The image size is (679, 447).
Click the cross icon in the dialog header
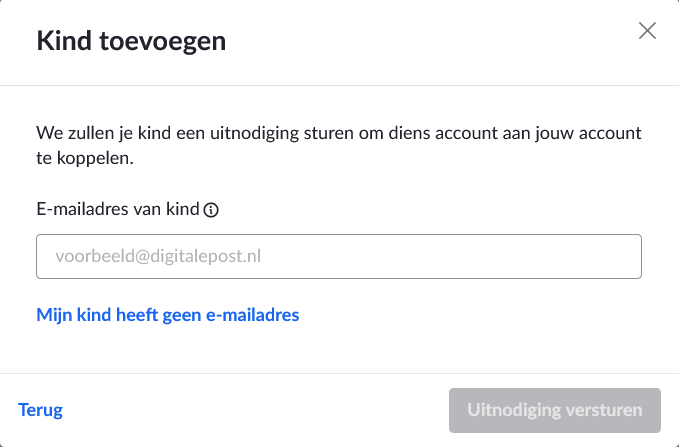click(647, 31)
